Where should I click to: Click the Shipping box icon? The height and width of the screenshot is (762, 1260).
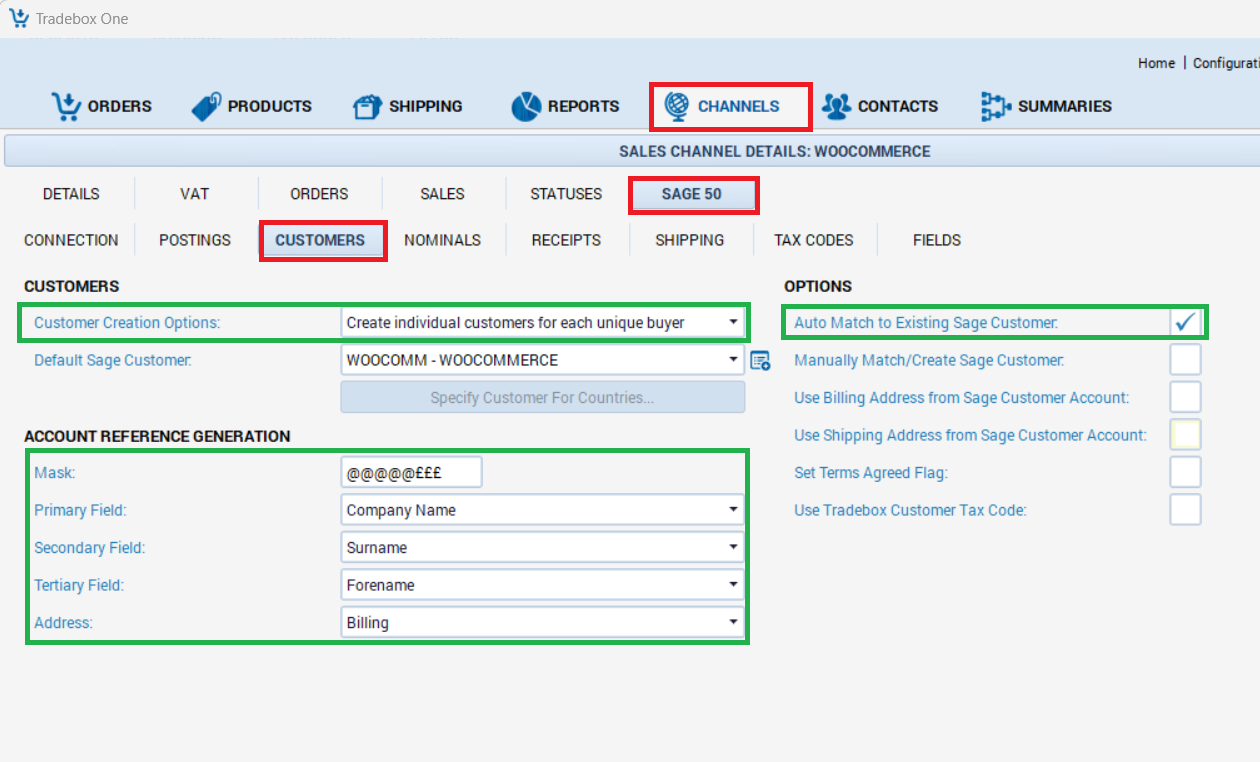[367, 106]
